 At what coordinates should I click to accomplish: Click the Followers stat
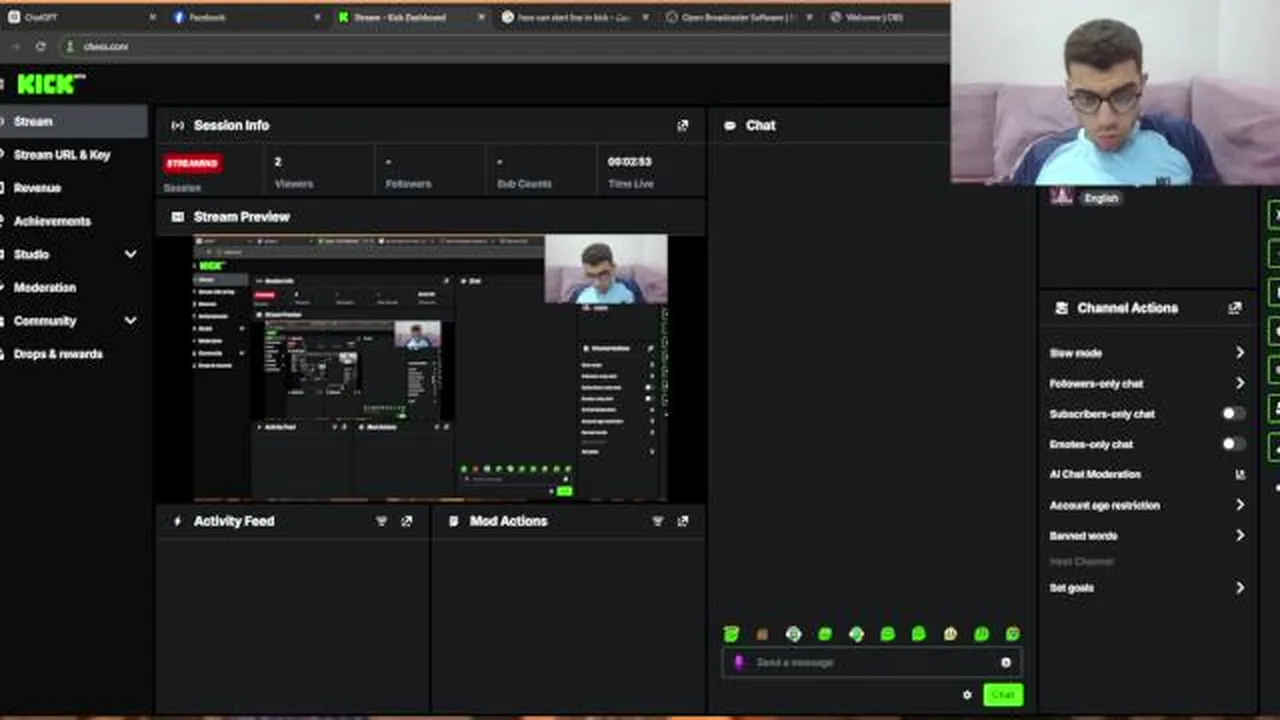coord(408,172)
